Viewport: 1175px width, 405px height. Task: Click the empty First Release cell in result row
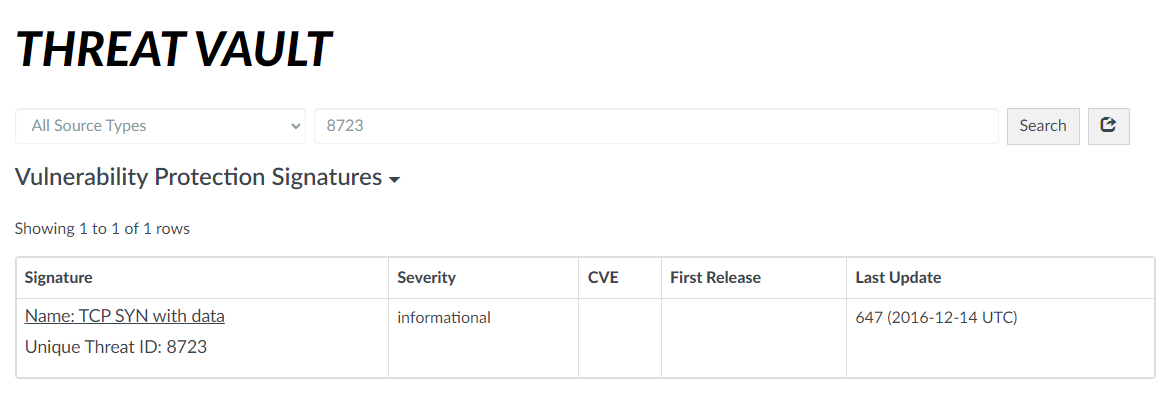pyautogui.click(x=753, y=338)
